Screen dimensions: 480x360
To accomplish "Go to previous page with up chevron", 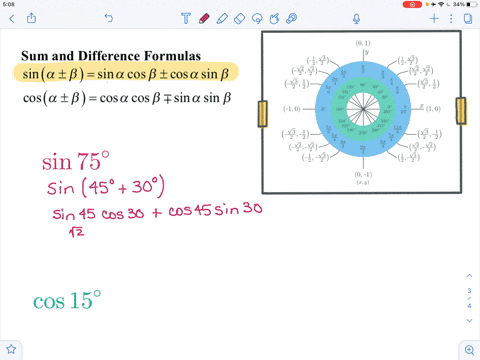I will [x=469, y=276].
